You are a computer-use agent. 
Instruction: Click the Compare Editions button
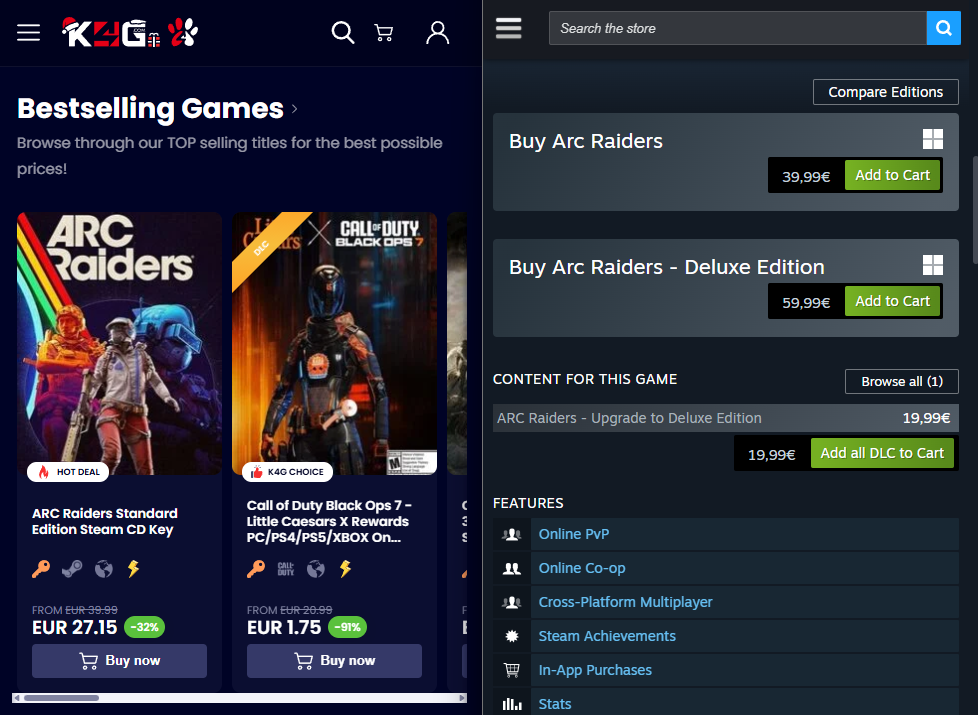(885, 92)
